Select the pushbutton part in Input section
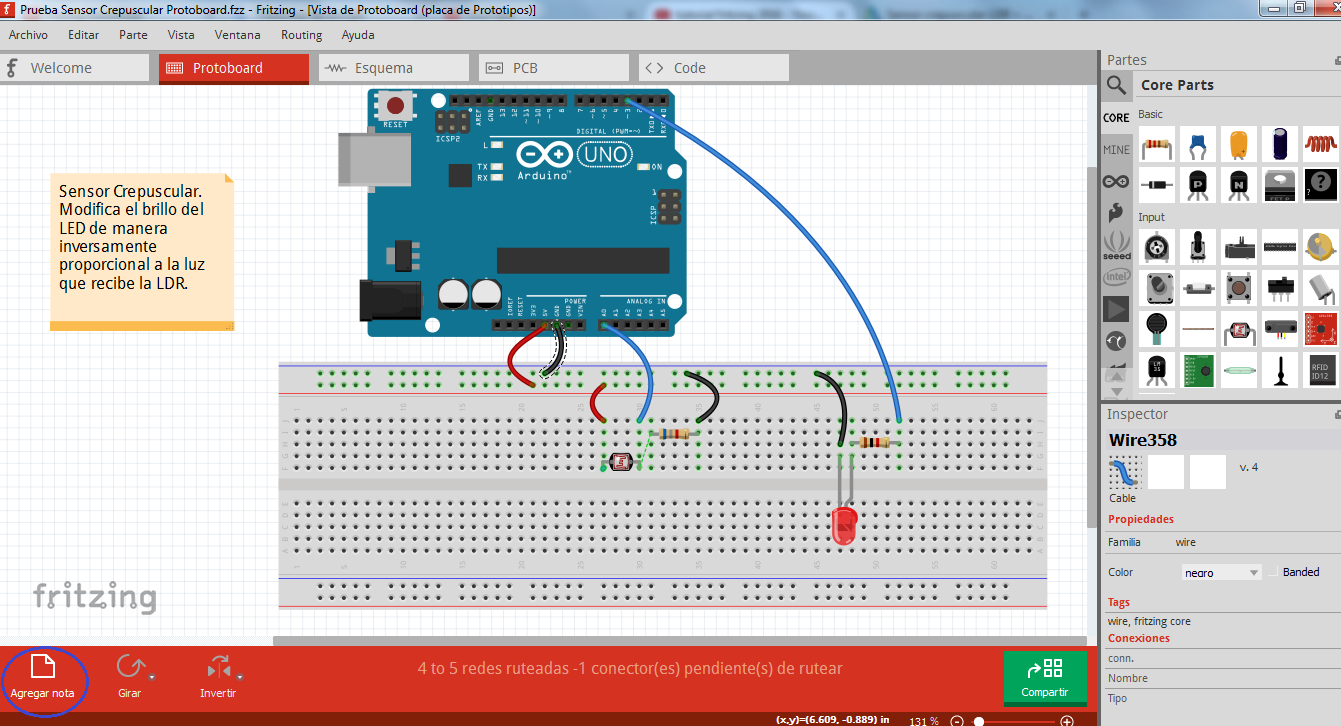1341x726 pixels. point(1238,287)
